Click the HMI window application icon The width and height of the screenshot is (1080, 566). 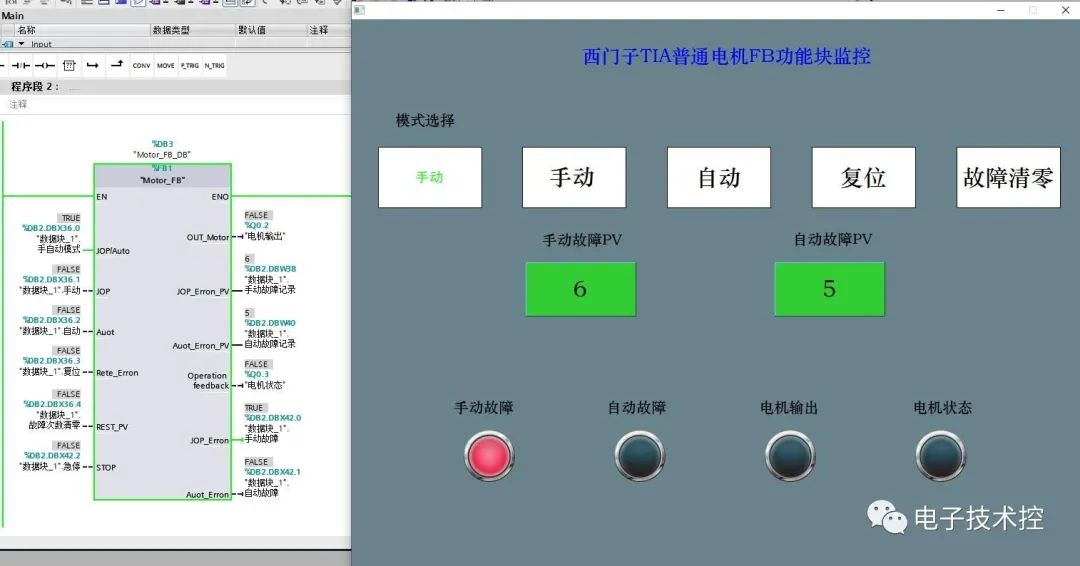(359, 10)
